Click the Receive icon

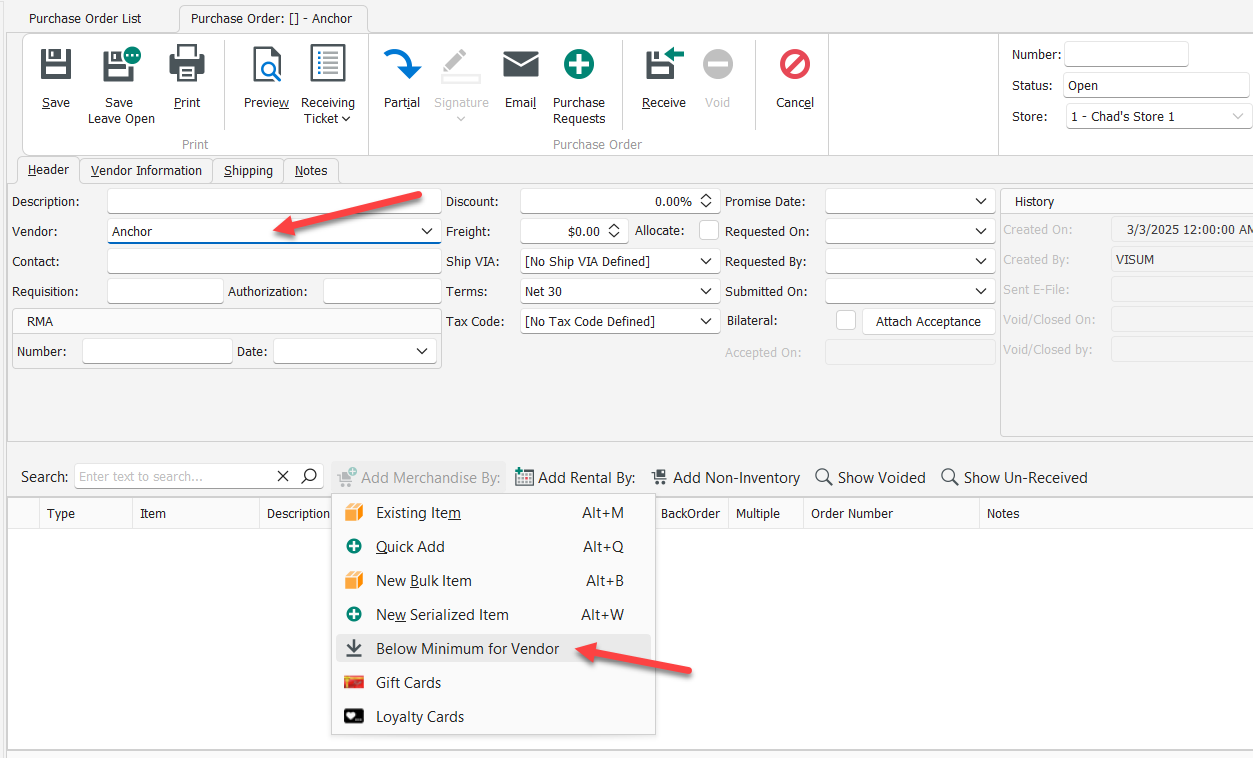pos(664,65)
